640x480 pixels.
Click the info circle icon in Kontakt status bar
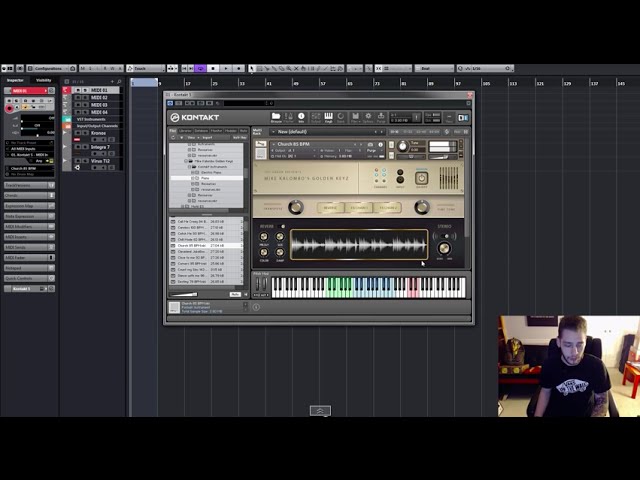[x=256, y=307]
